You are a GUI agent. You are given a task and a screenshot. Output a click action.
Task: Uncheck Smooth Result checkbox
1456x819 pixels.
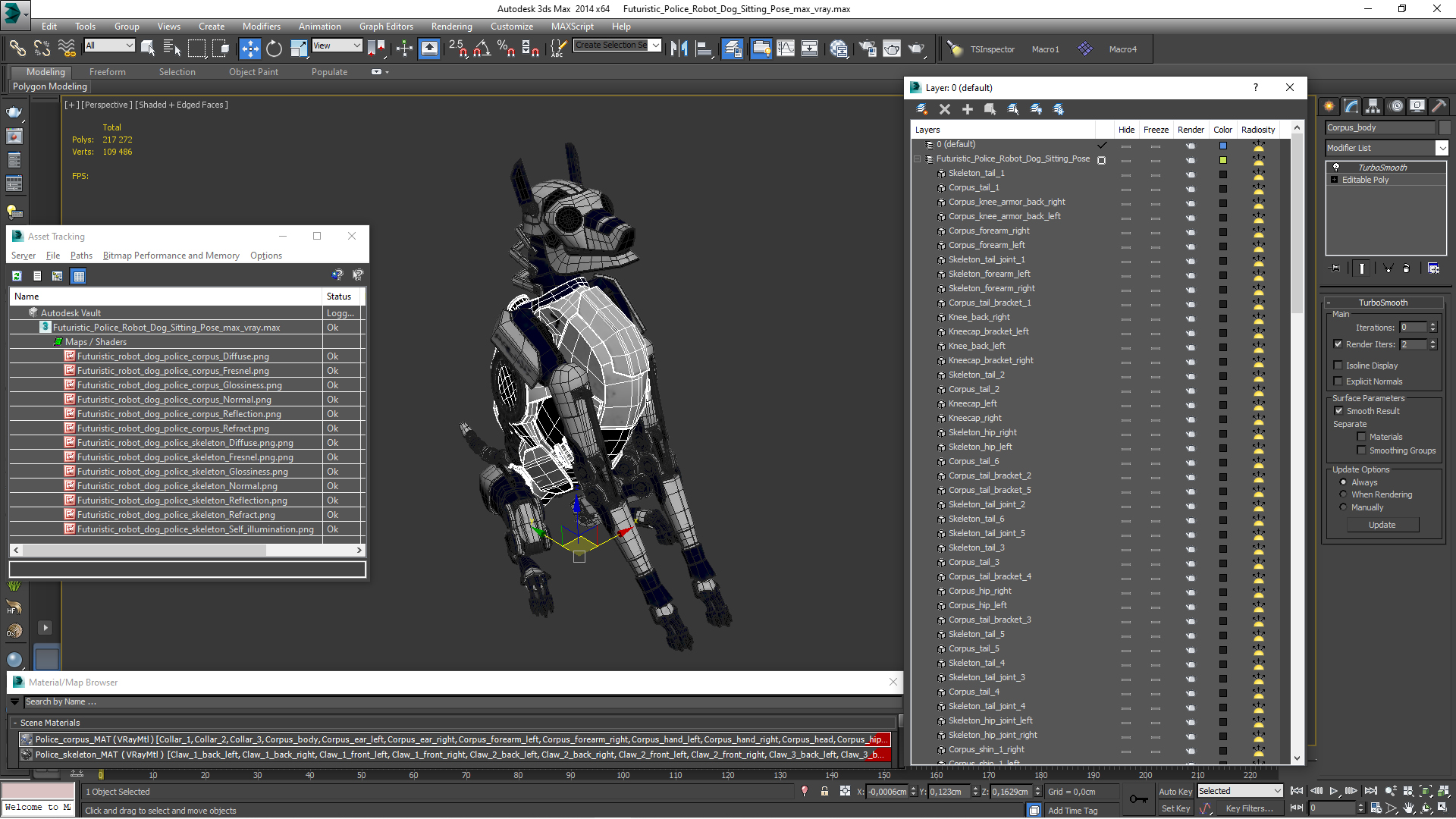pyautogui.click(x=1338, y=411)
